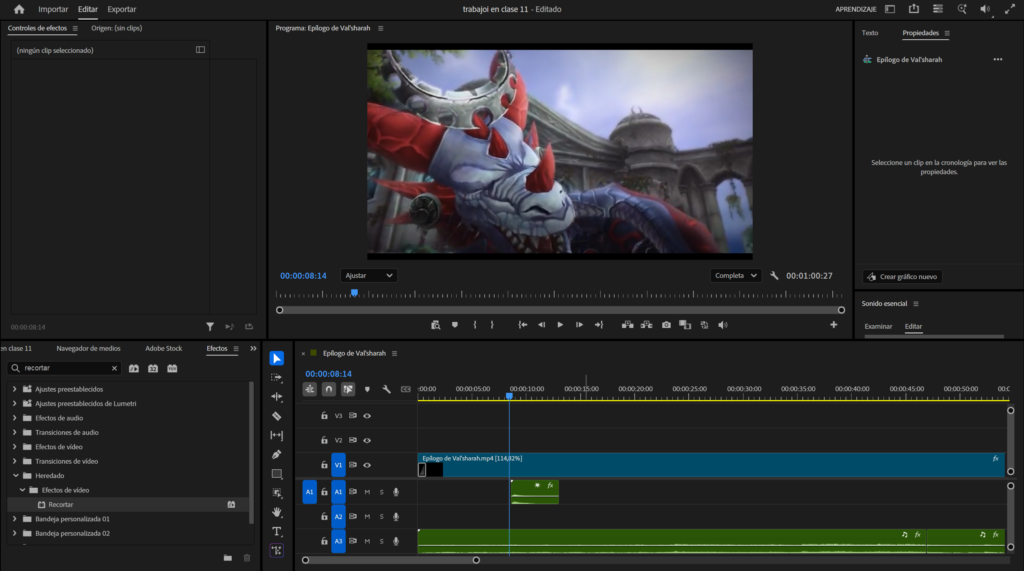
Task: Switch to Navegador de medios tab
Action: tap(88, 348)
